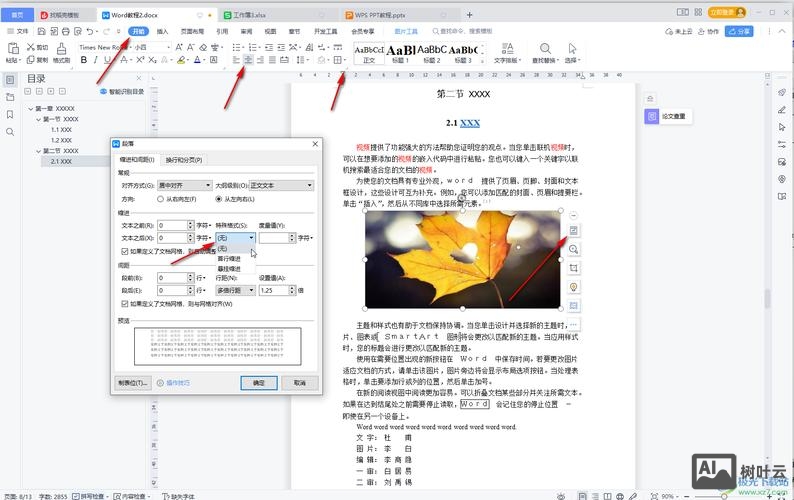Click the Paste clipboard icon
The height and width of the screenshot is (500, 794).
(x=13, y=49)
